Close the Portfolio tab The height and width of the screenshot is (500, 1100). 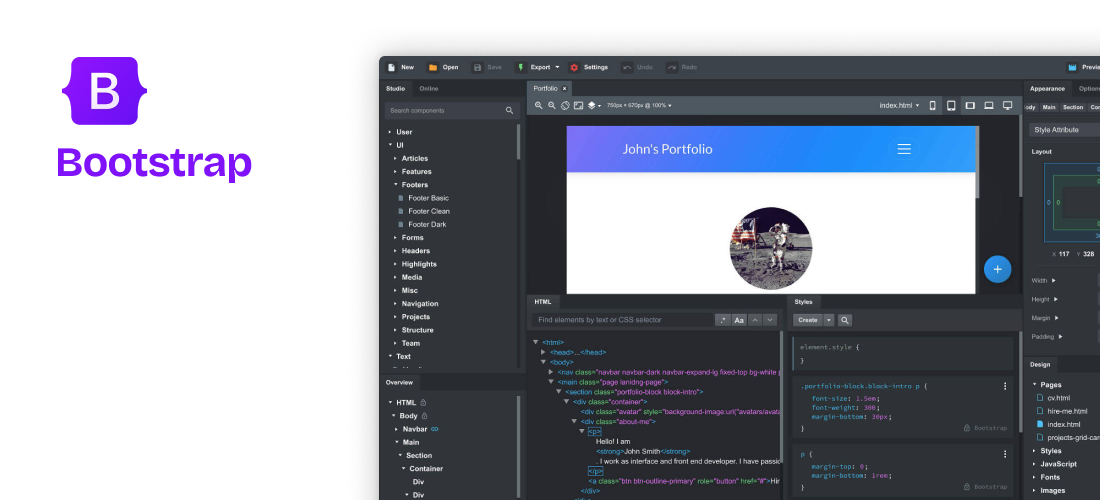coord(565,88)
